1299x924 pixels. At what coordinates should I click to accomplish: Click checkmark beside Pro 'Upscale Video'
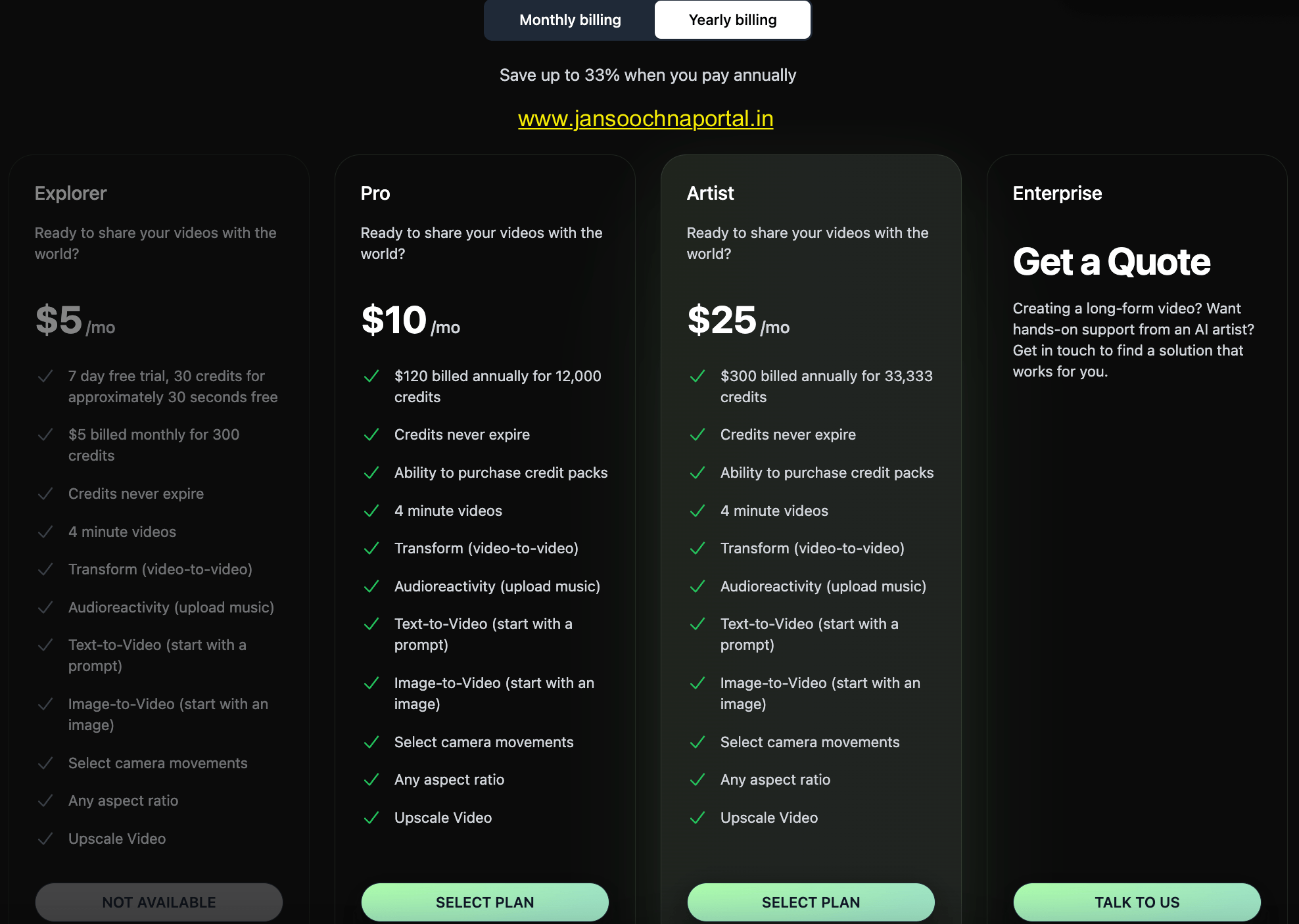point(371,818)
